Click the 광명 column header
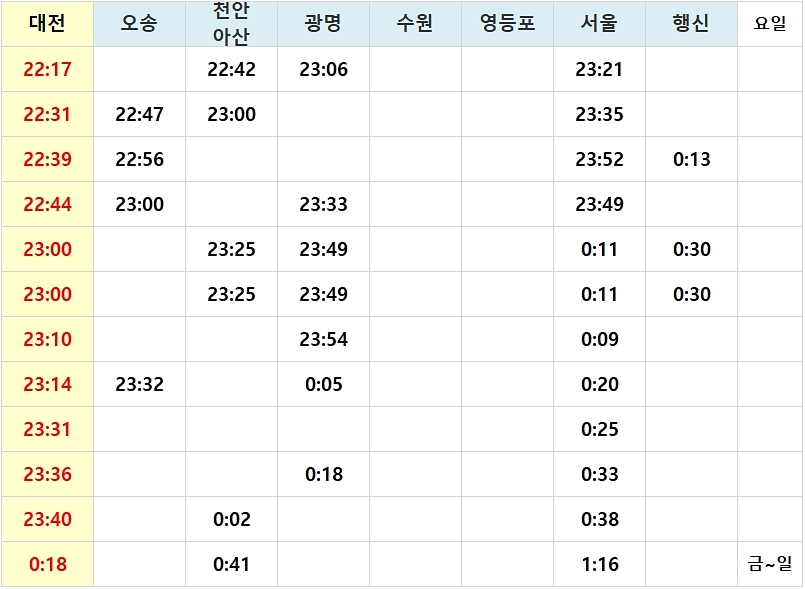Screen dimensions: 805x589 click(x=323, y=24)
